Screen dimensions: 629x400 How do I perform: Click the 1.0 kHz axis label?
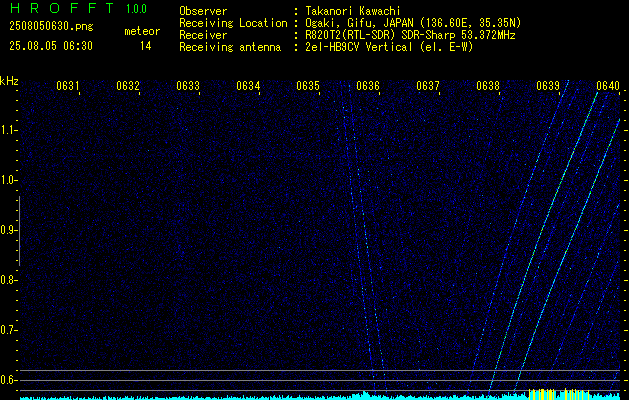pyautogui.click(x=8, y=180)
